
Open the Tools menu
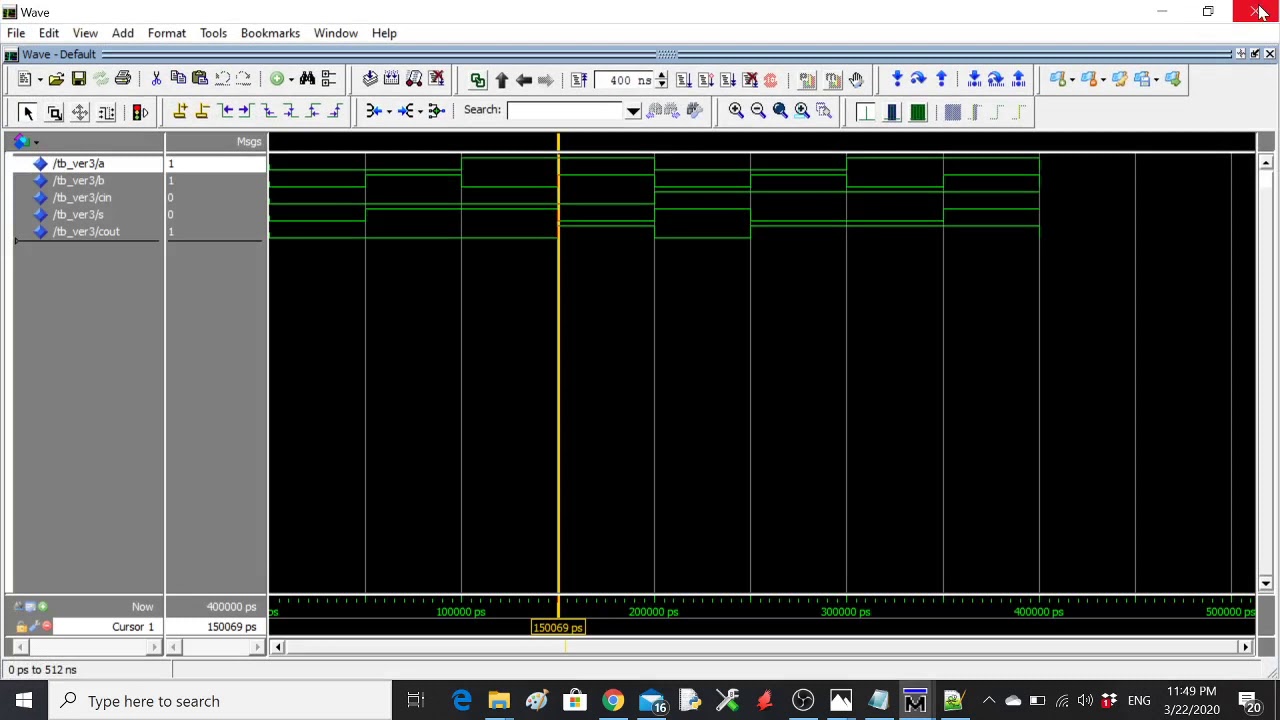pyautogui.click(x=213, y=33)
